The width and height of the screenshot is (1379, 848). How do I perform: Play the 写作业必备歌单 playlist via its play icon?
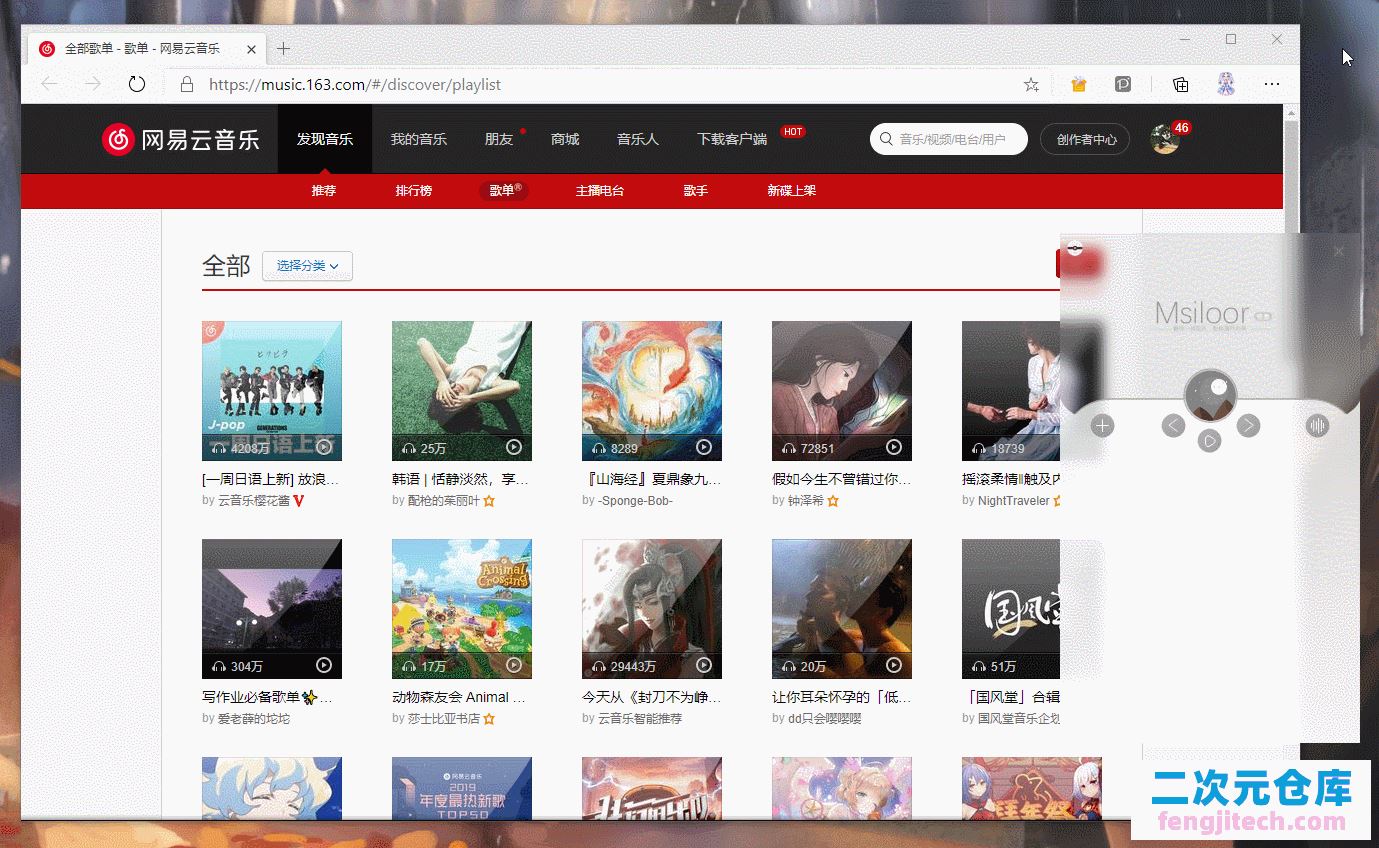(x=324, y=665)
